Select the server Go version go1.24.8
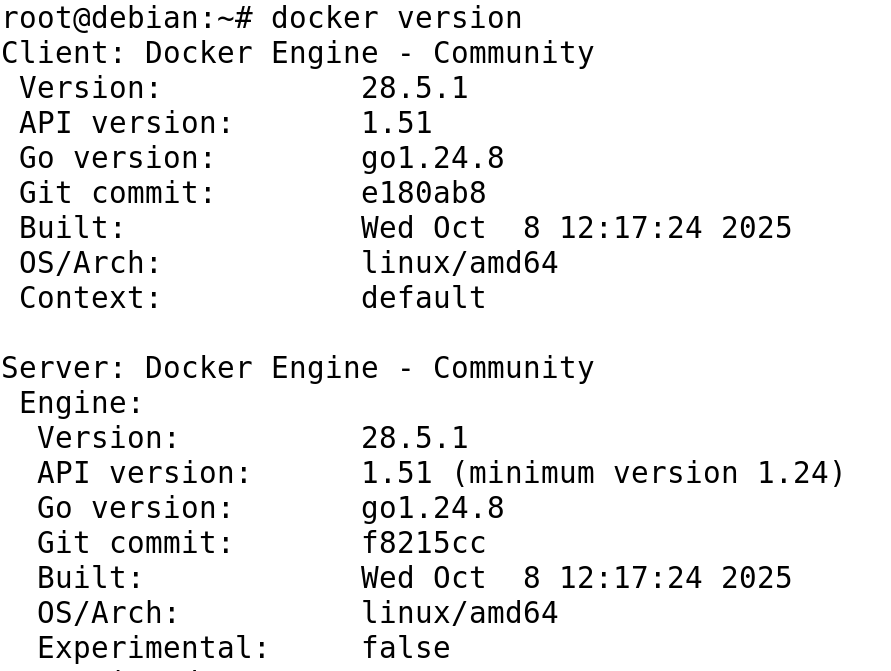The image size is (891, 671). coord(432,508)
